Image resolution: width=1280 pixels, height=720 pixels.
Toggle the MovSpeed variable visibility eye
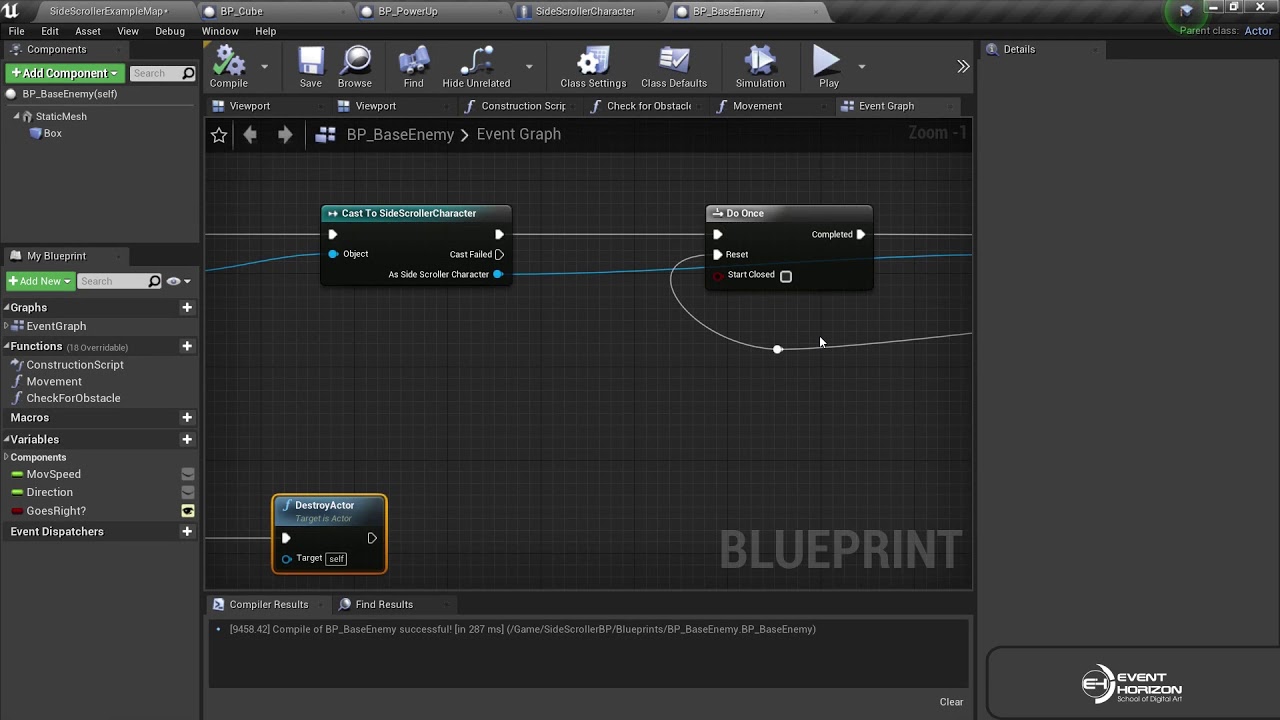click(187, 474)
